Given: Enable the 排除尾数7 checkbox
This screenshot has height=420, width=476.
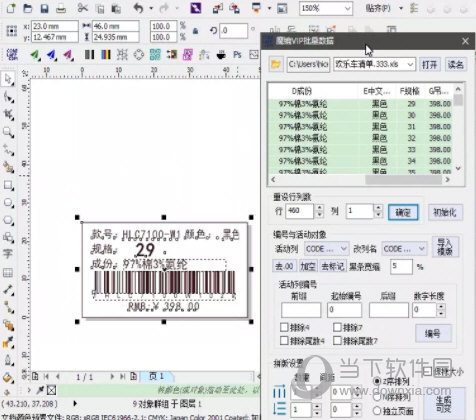Looking at the screenshot, I should (337, 340).
